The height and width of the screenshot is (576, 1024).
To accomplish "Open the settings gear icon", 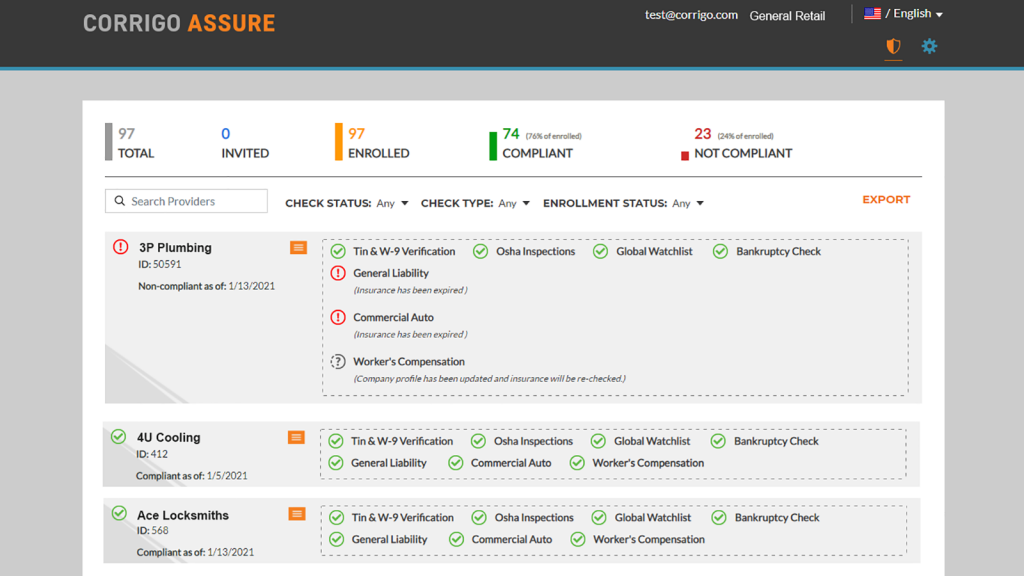I will (929, 46).
